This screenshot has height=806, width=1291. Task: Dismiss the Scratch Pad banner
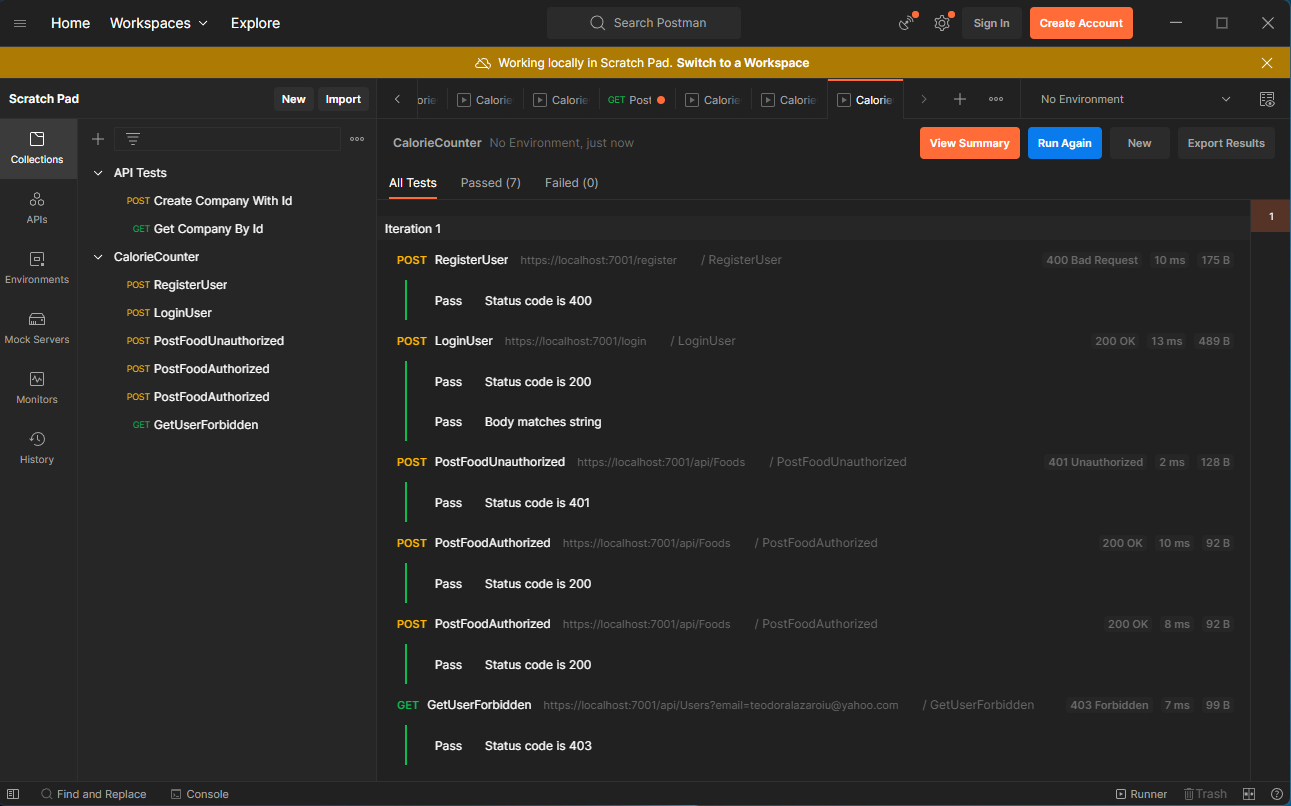[x=1267, y=63]
